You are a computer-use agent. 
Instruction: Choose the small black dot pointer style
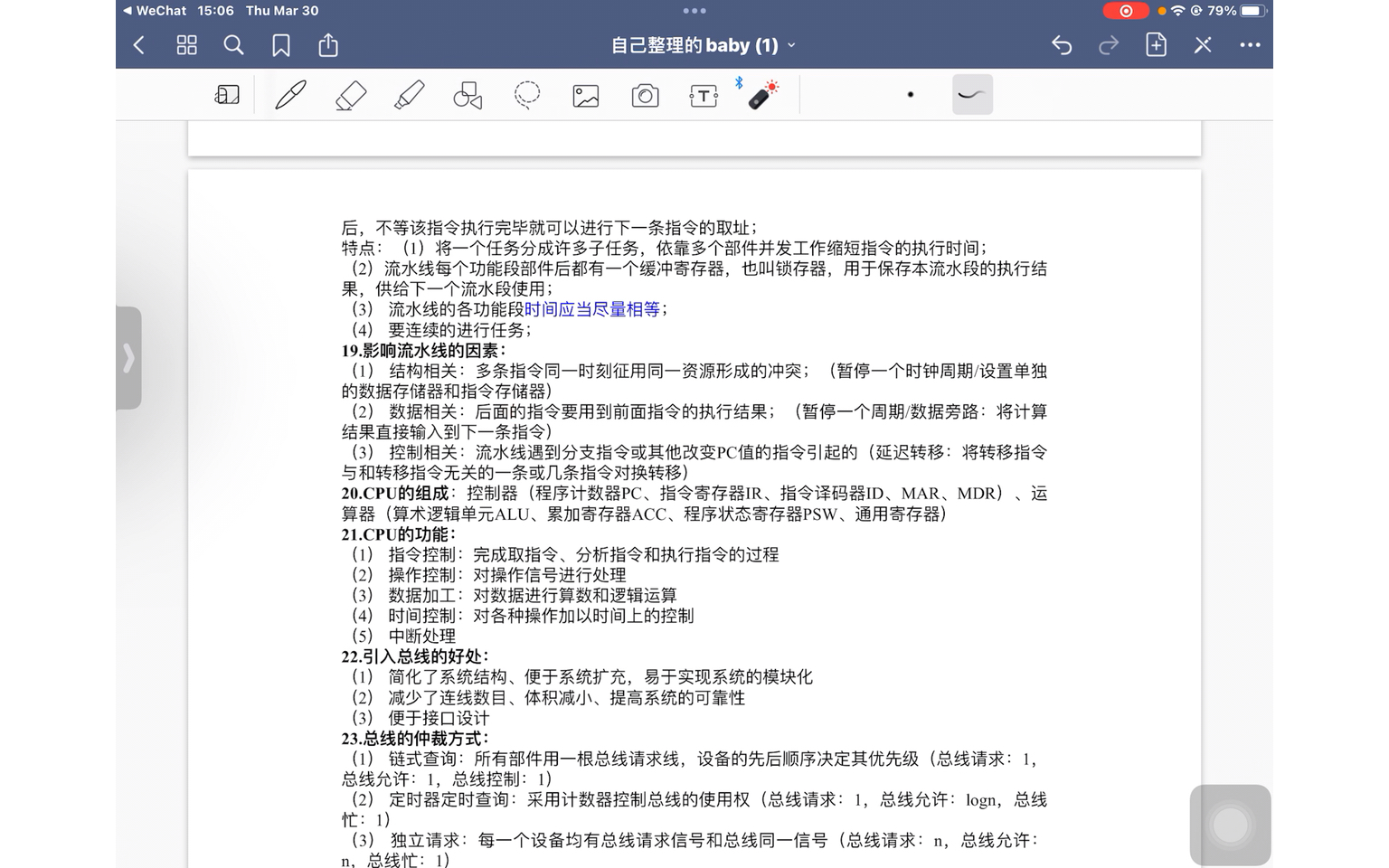pos(911,94)
